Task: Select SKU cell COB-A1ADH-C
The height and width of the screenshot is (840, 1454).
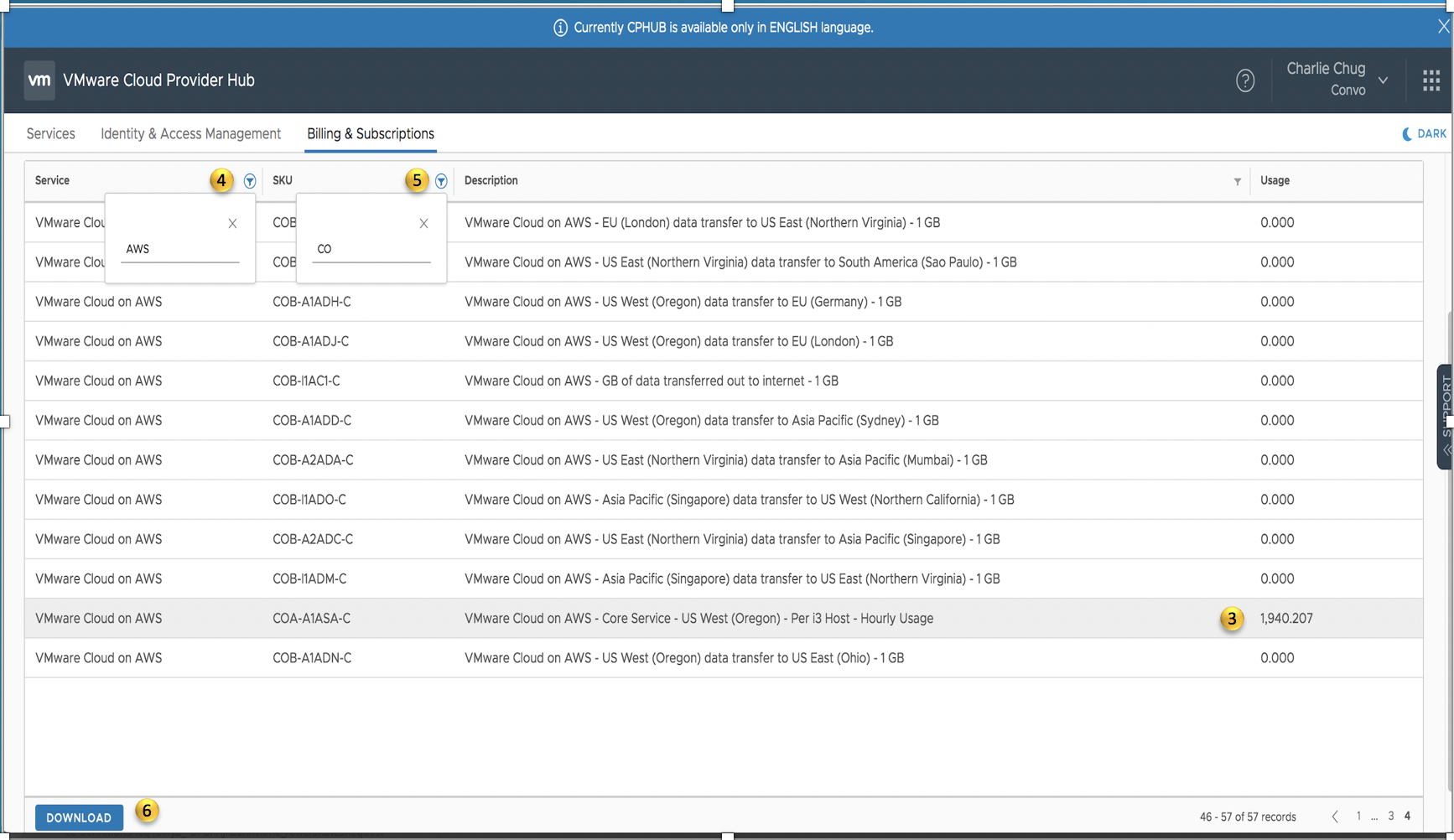Action: 312,302
